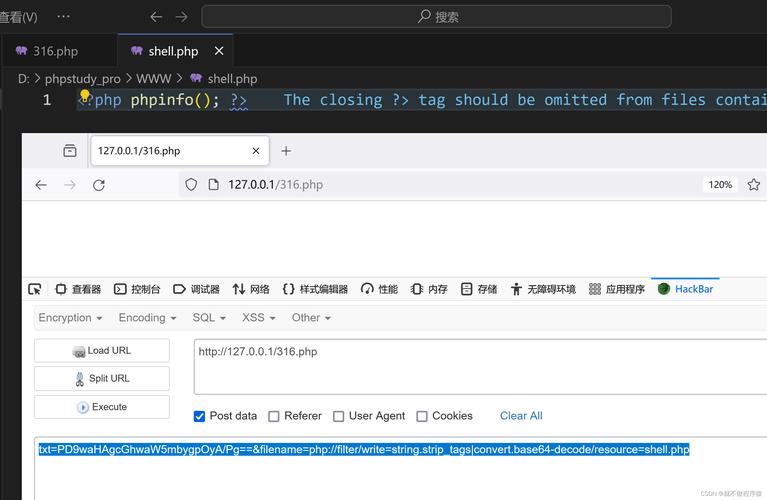The width and height of the screenshot is (767, 500).
Task: Close the 127.0.0.1/316.php browser tab
Action: click(256, 151)
